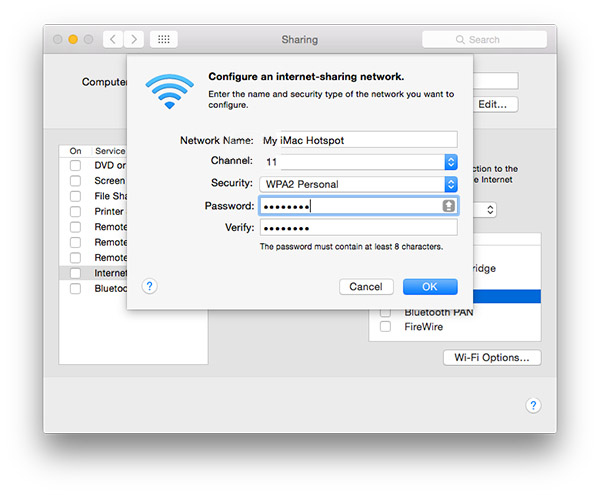Open Wi-Fi Options

point(492,358)
